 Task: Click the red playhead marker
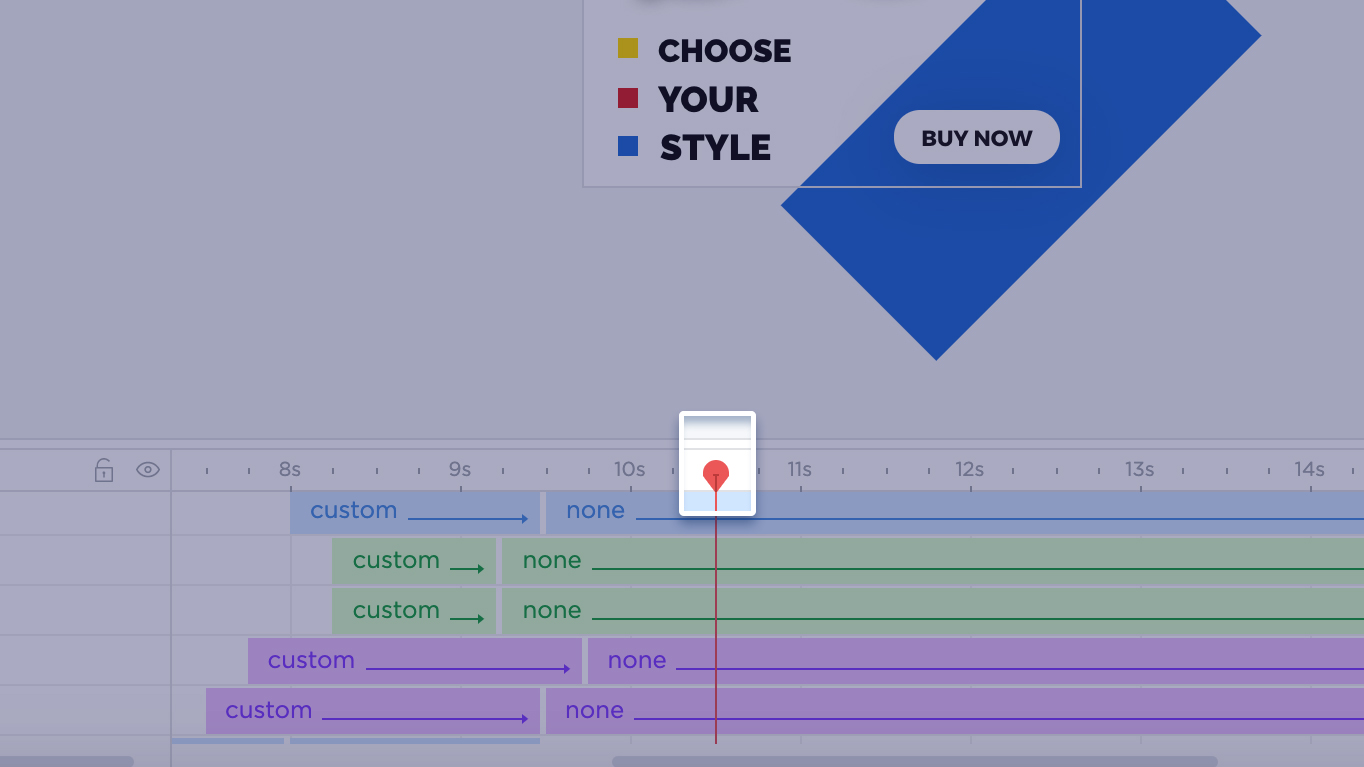click(716, 475)
